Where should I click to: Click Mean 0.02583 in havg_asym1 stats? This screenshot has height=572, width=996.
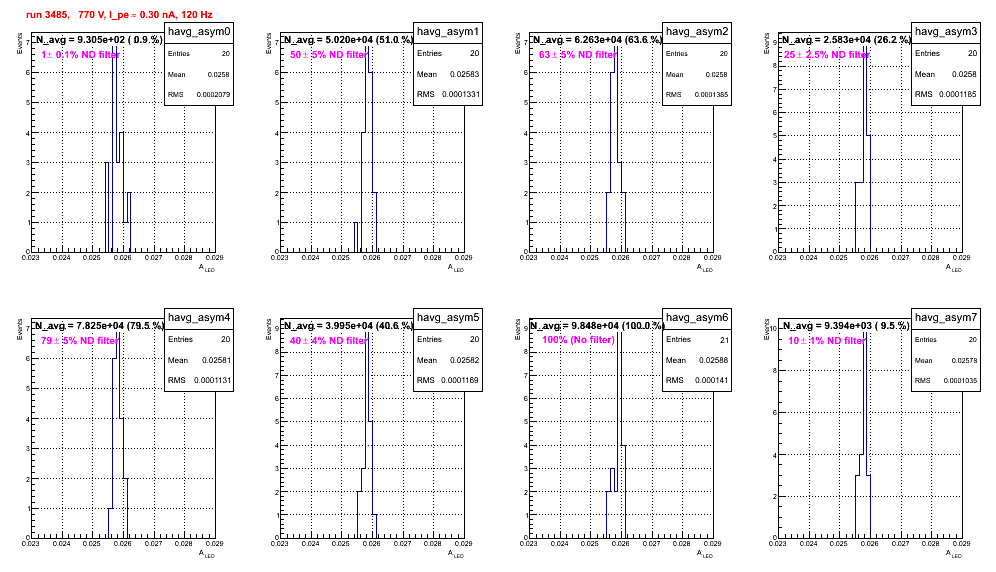[448, 74]
